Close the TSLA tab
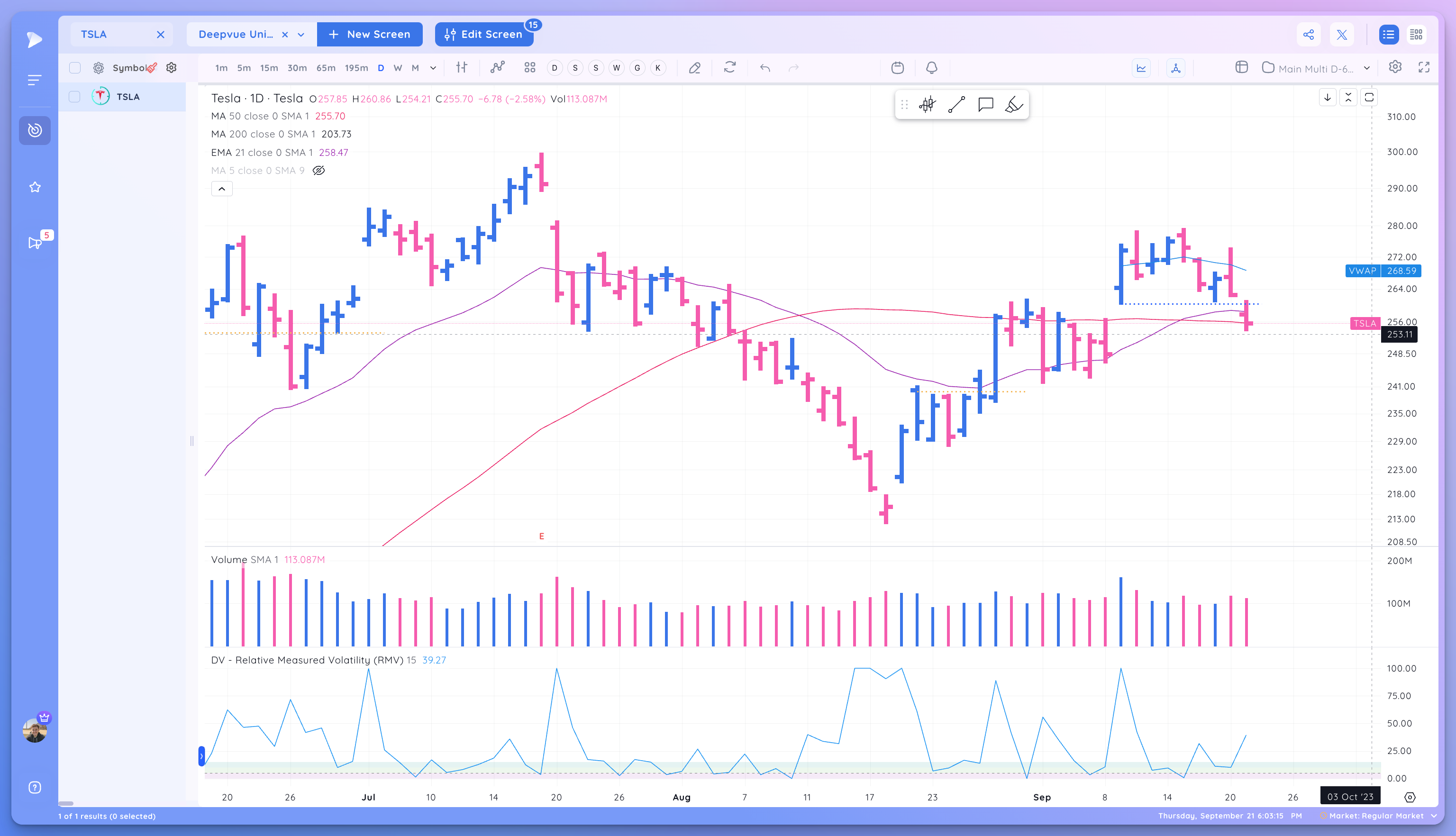This screenshot has width=1456, height=836. 161,35
